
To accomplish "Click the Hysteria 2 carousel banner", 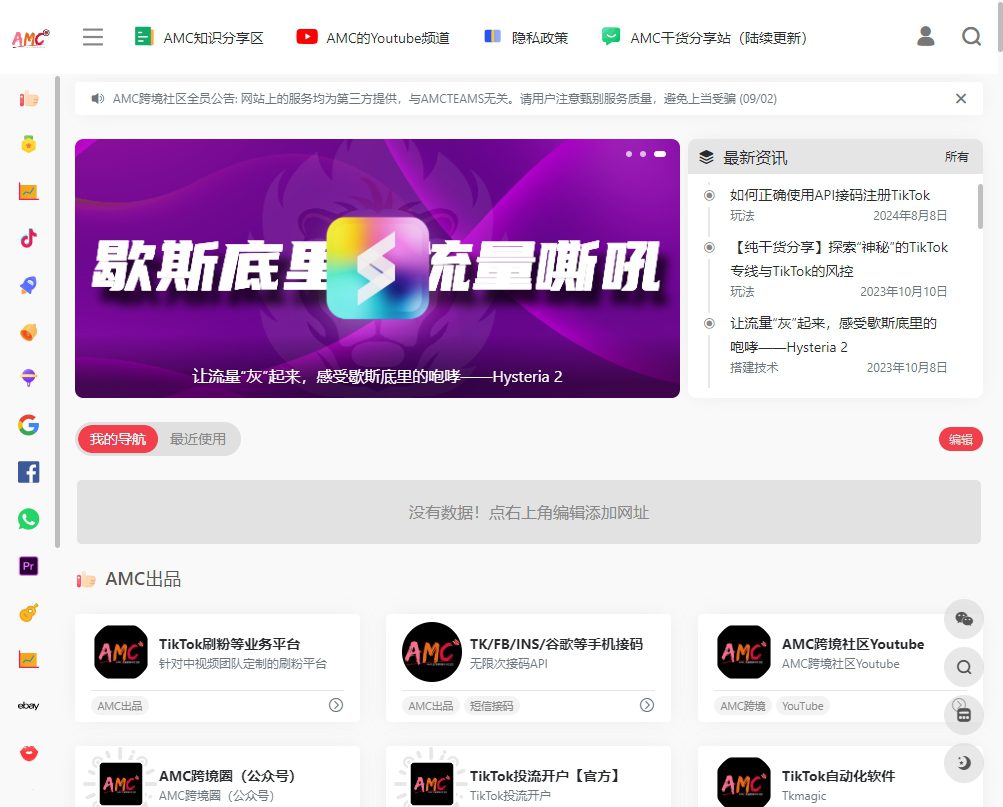I will pos(377,269).
